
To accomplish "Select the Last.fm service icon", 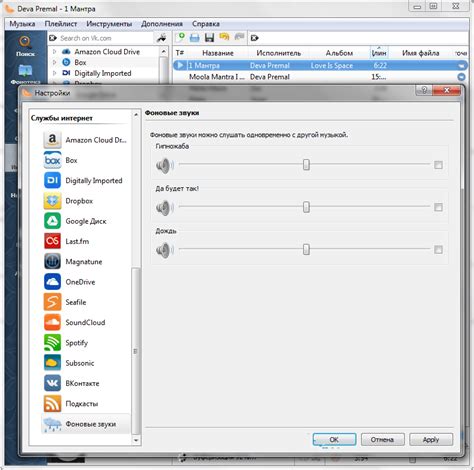I will 52,241.
